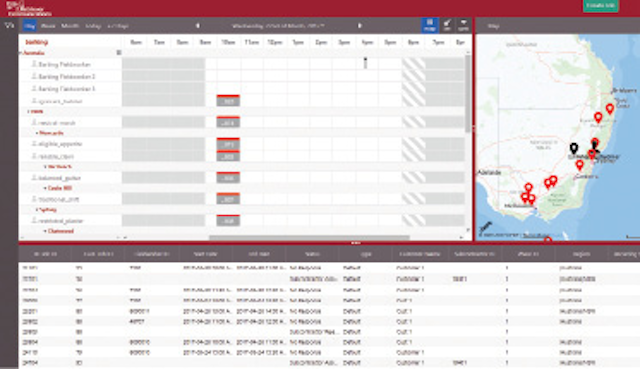The width and height of the screenshot is (640, 369).
Task: Open the dropdown arrow button in scheduler toolbar
Action: click(x=463, y=25)
